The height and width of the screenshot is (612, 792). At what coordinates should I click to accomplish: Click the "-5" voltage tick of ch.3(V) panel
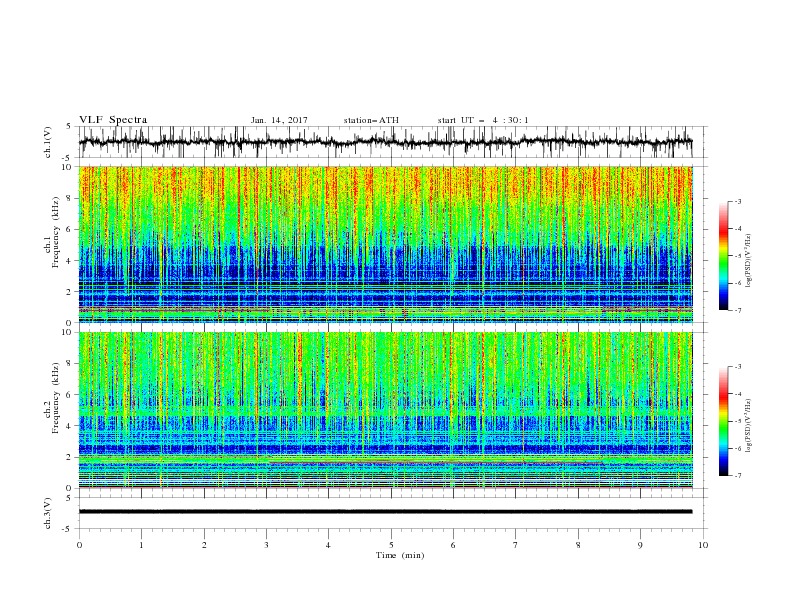point(68,529)
